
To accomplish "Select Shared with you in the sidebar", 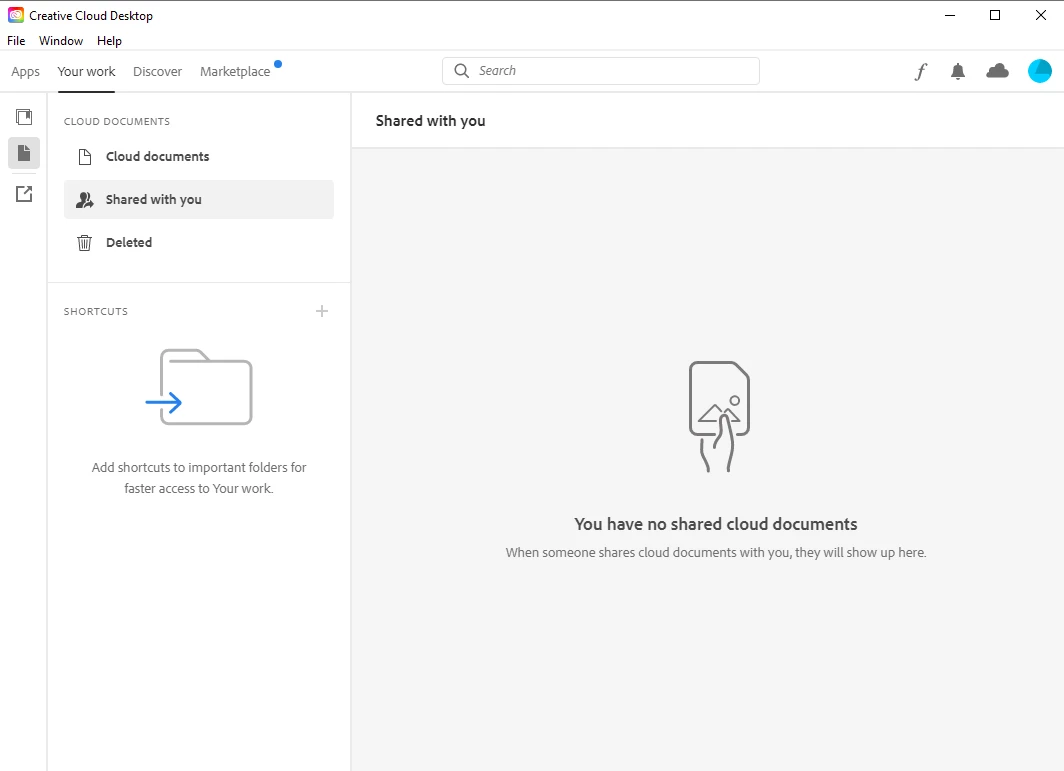I will [199, 200].
